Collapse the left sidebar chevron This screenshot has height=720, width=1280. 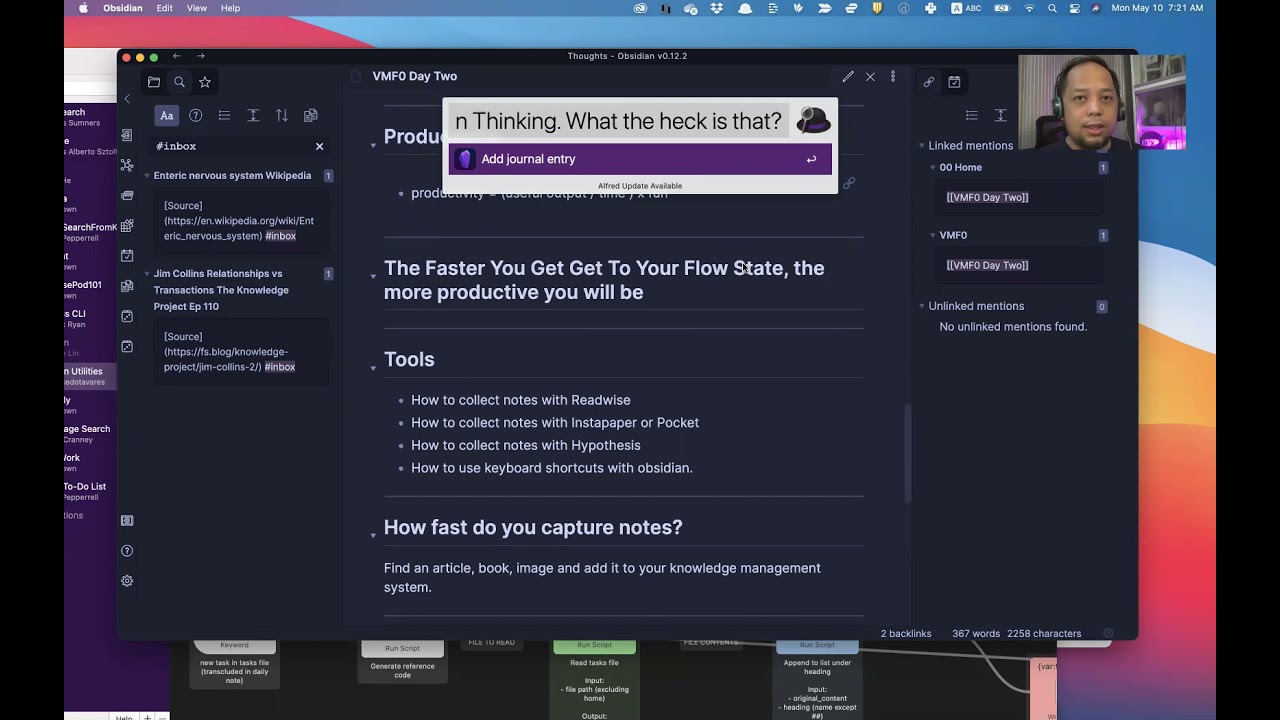127,99
